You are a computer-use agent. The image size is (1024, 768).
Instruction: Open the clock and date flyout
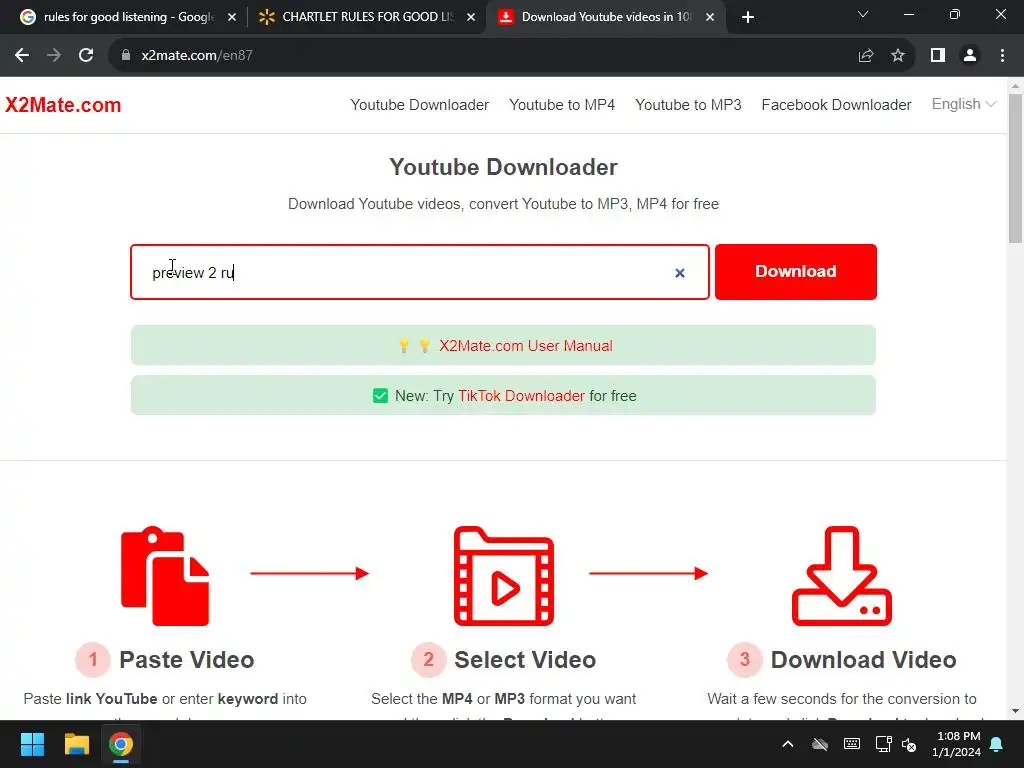click(x=956, y=744)
